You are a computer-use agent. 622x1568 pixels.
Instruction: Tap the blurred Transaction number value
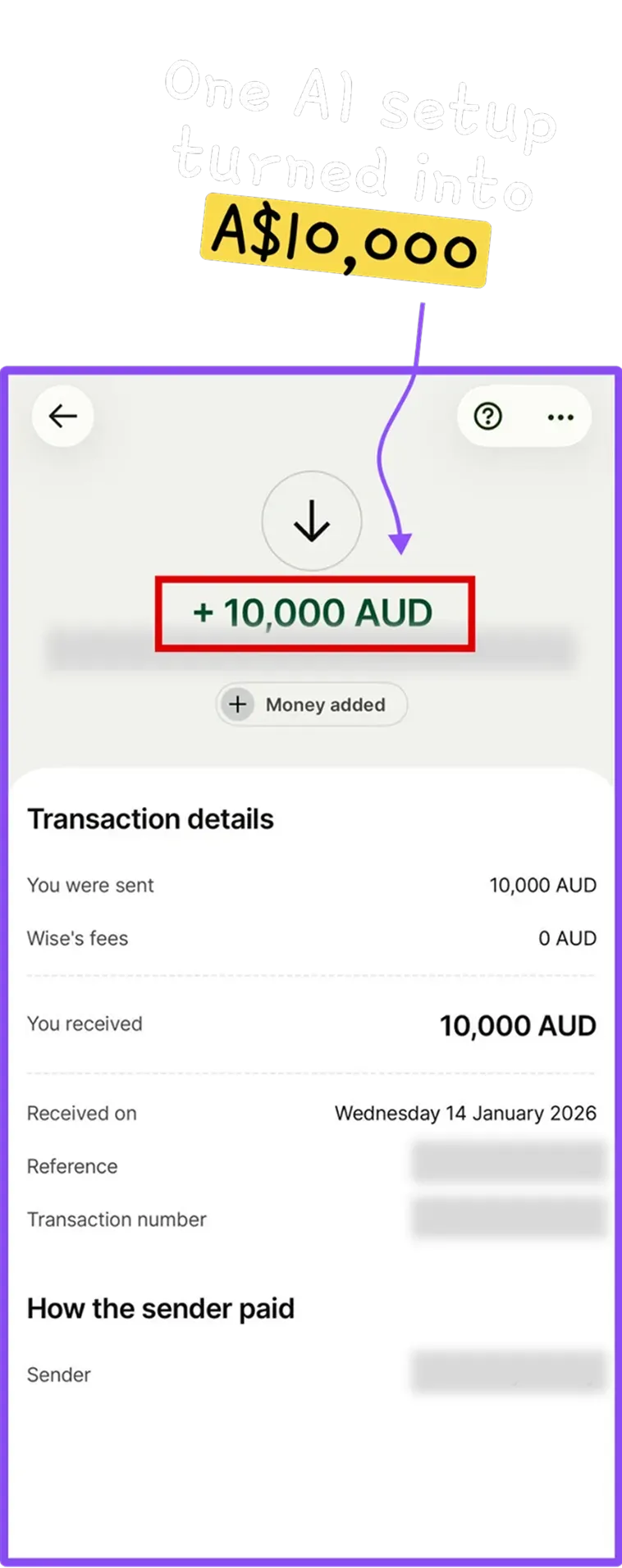tap(508, 1218)
